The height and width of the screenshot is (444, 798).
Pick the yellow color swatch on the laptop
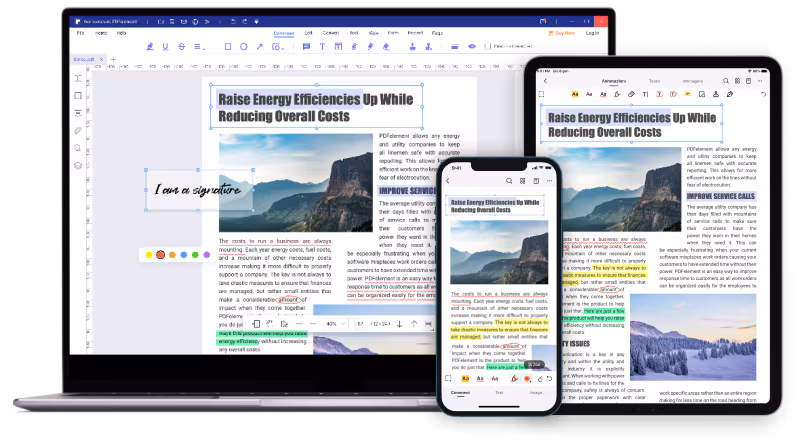pos(149,255)
